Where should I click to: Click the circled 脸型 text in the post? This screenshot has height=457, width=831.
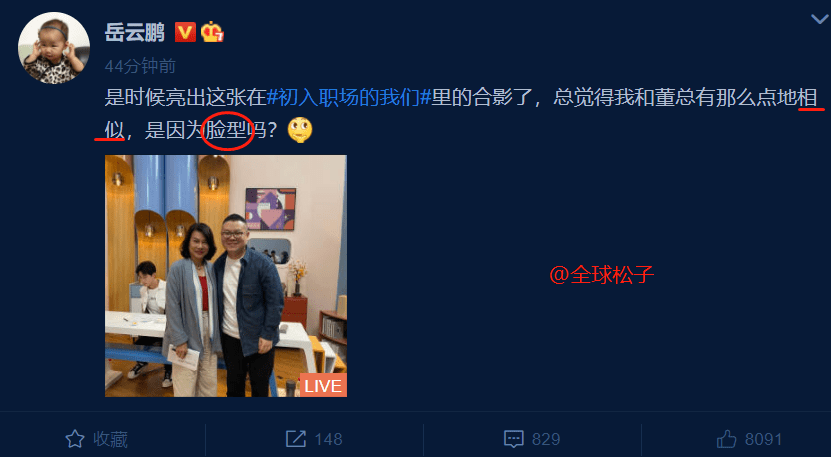(x=225, y=131)
